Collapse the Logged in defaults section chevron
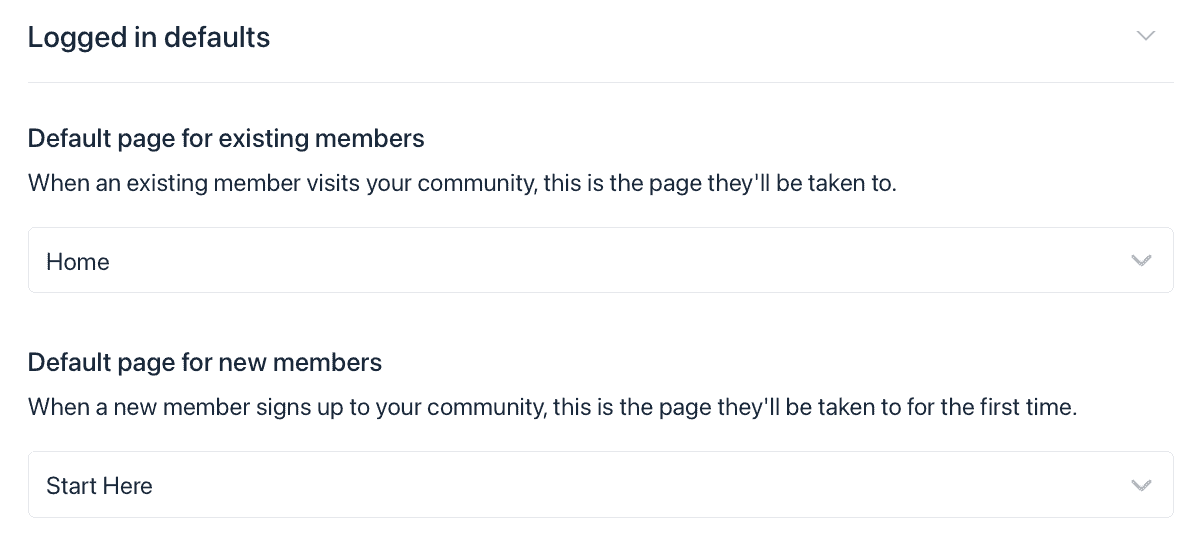The image size is (1196, 547). (x=1146, y=37)
